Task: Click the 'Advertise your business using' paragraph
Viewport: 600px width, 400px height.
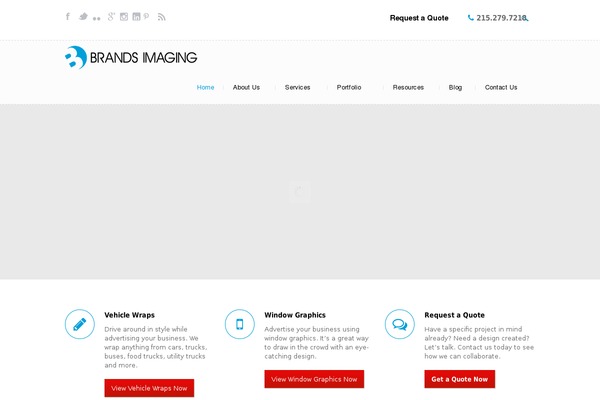Action: click(316, 343)
